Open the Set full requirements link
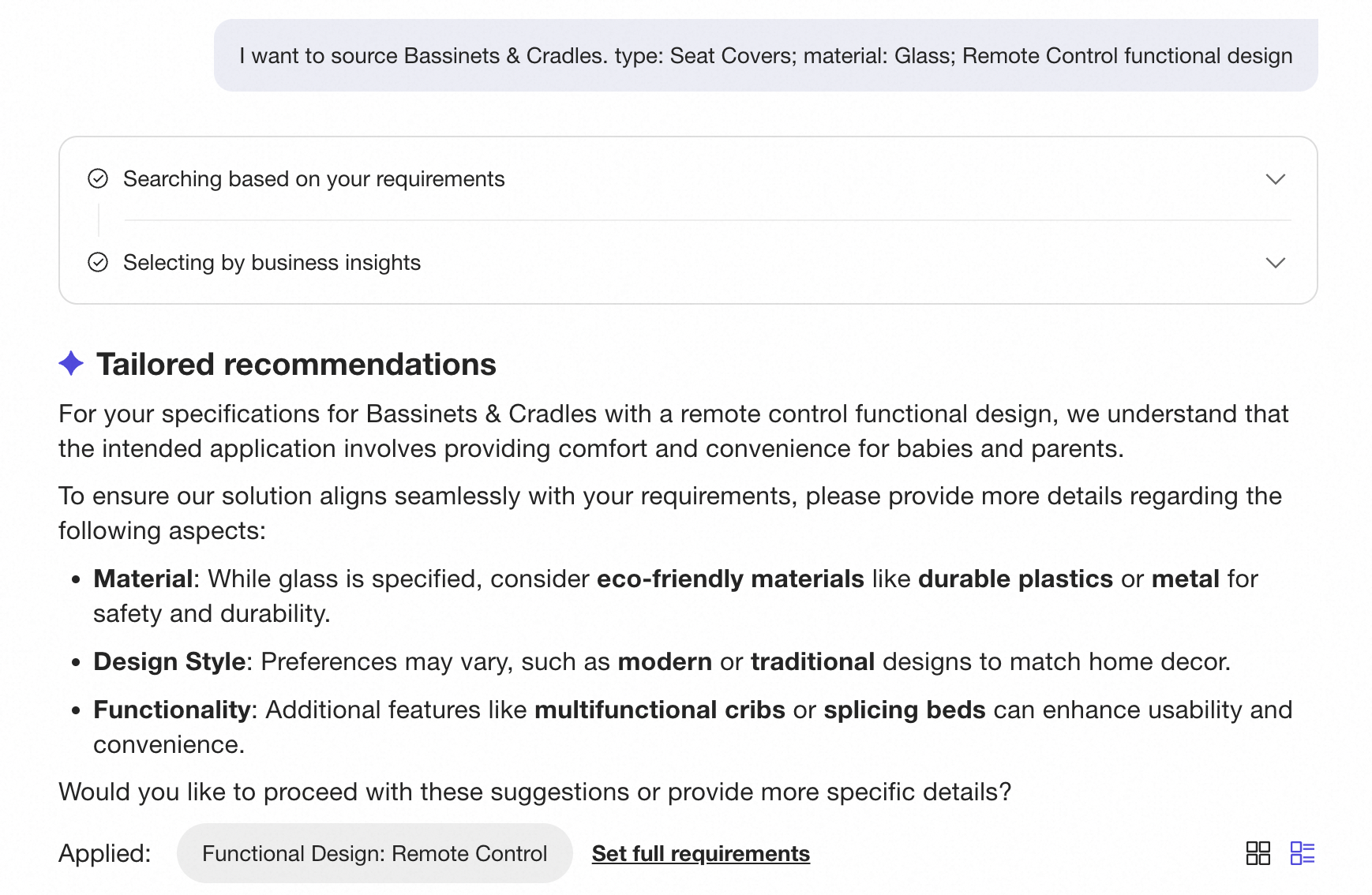Screen dimensions: 1372x895 [x=701, y=854]
